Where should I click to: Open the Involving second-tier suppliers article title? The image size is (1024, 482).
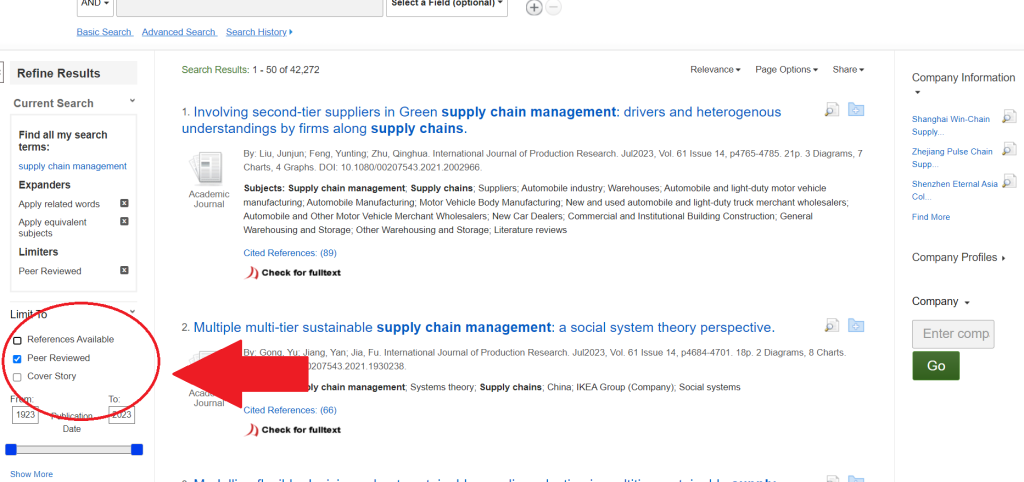click(481, 120)
